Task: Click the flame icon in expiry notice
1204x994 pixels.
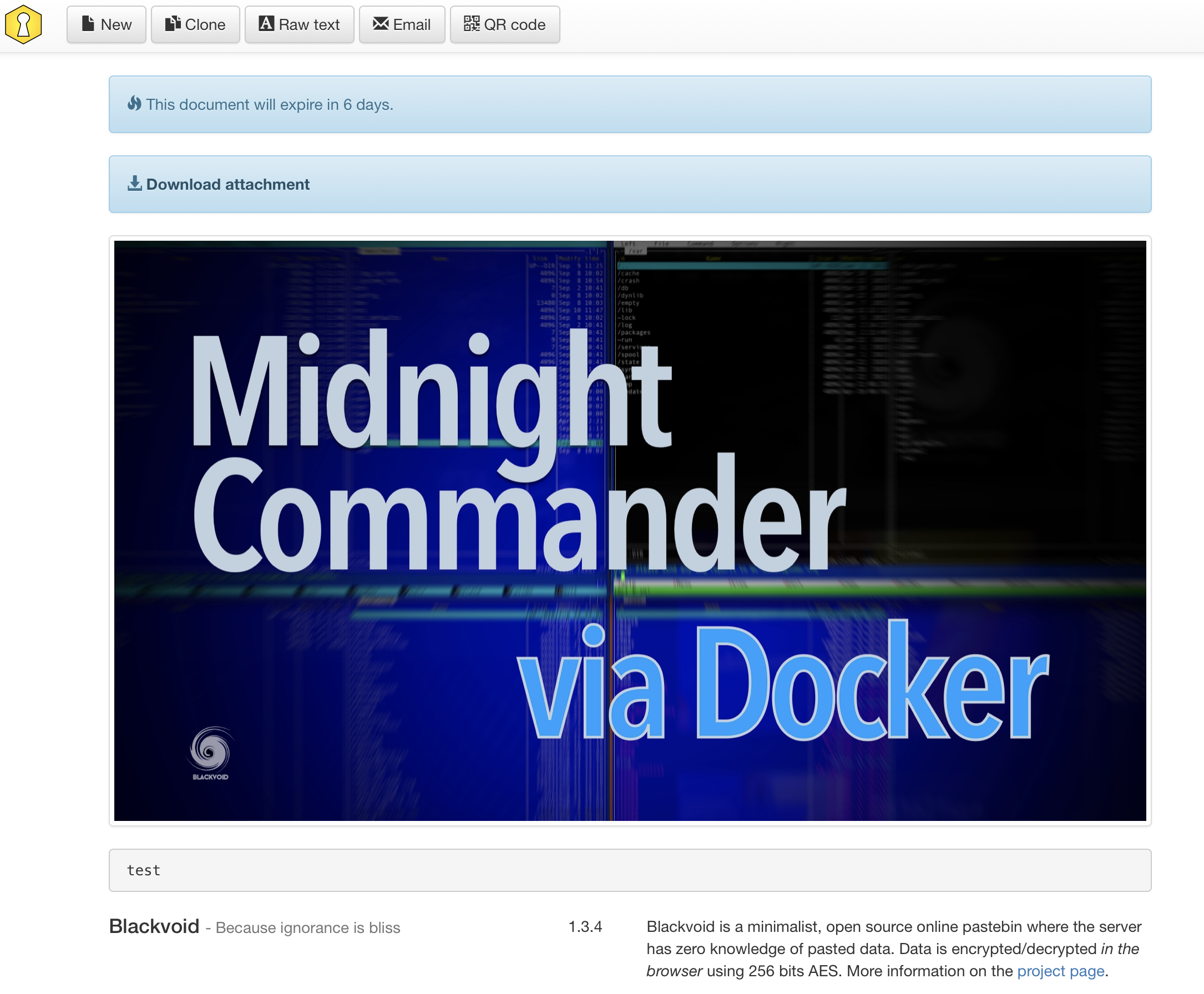Action: 135,104
